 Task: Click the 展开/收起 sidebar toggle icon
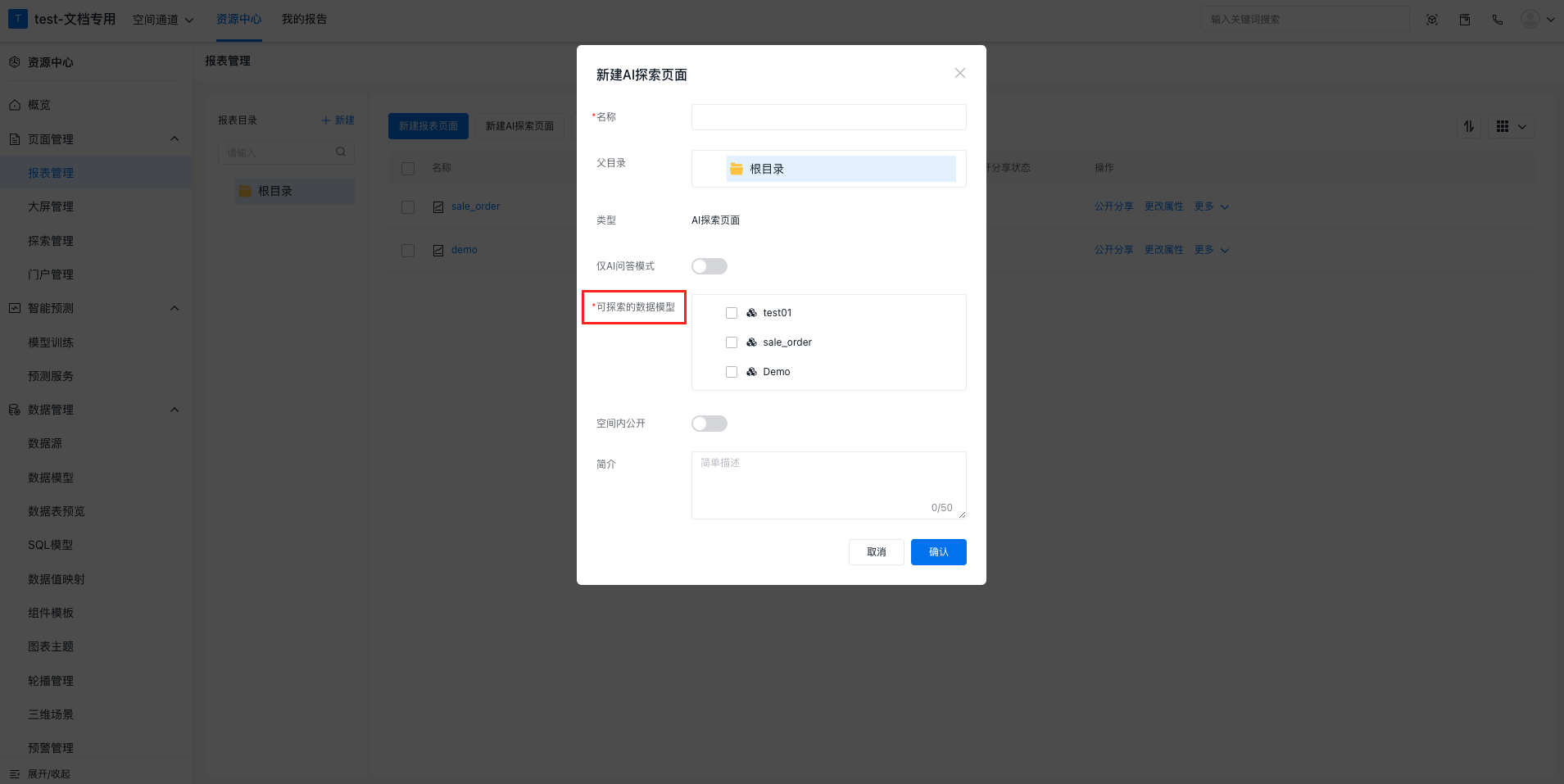pyautogui.click(x=15, y=774)
